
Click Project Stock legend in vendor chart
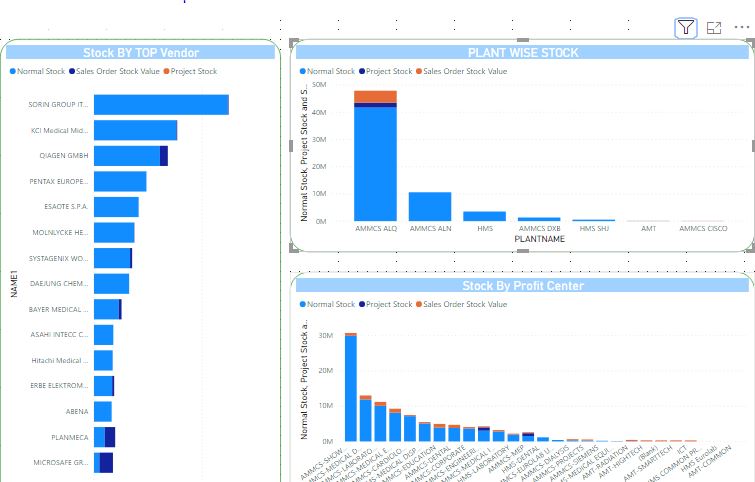(191, 71)
